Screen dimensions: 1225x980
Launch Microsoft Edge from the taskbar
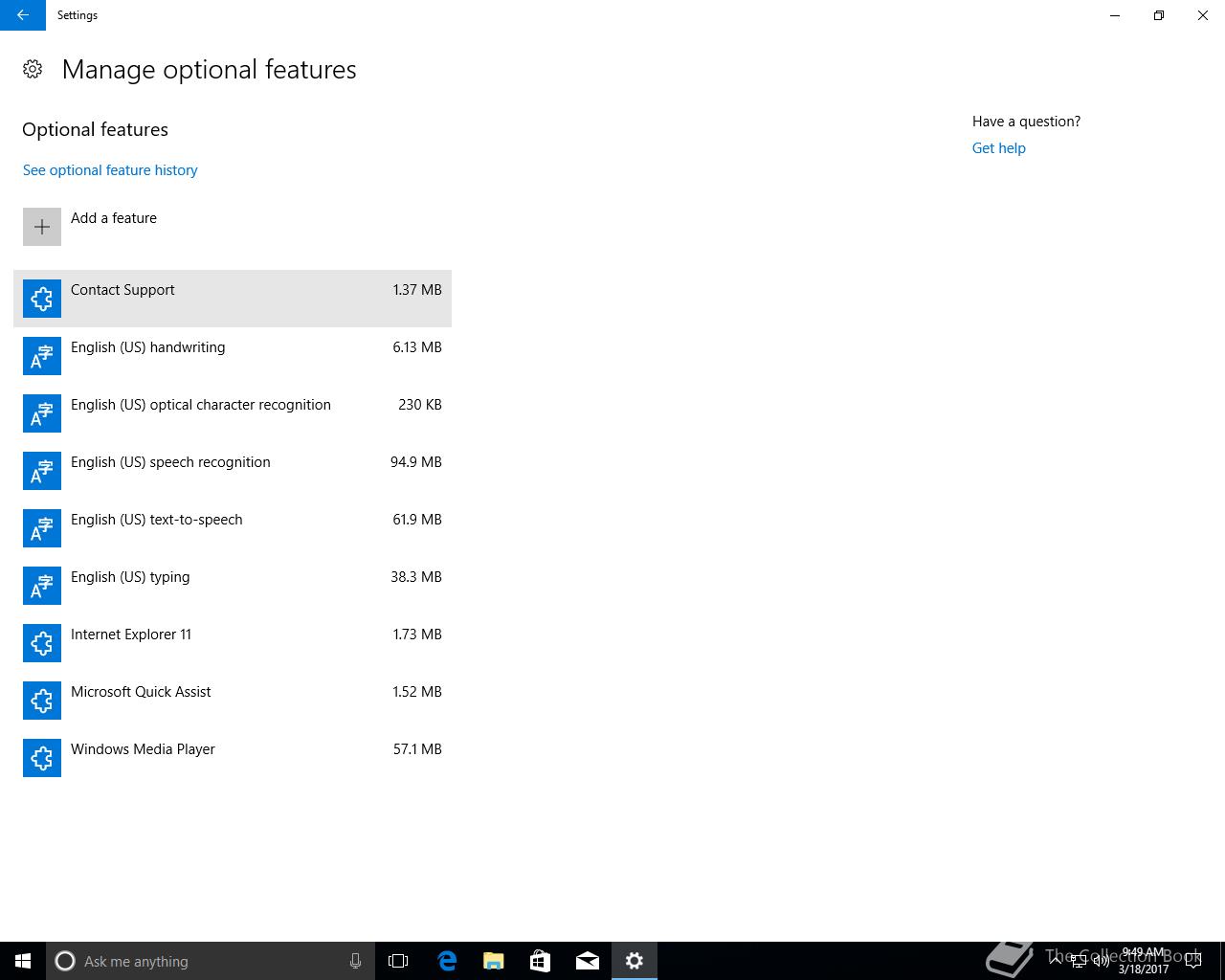point(447,961)
